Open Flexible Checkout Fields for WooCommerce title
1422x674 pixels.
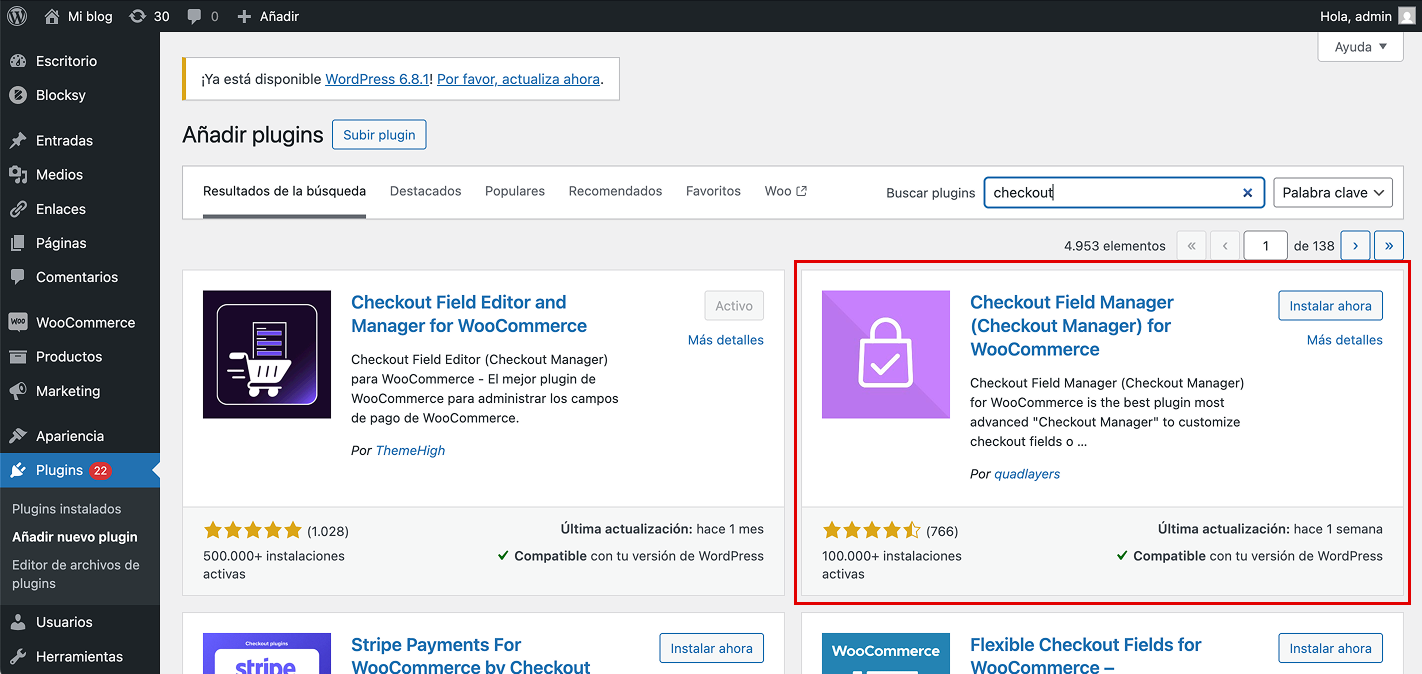click(1086, 656)
